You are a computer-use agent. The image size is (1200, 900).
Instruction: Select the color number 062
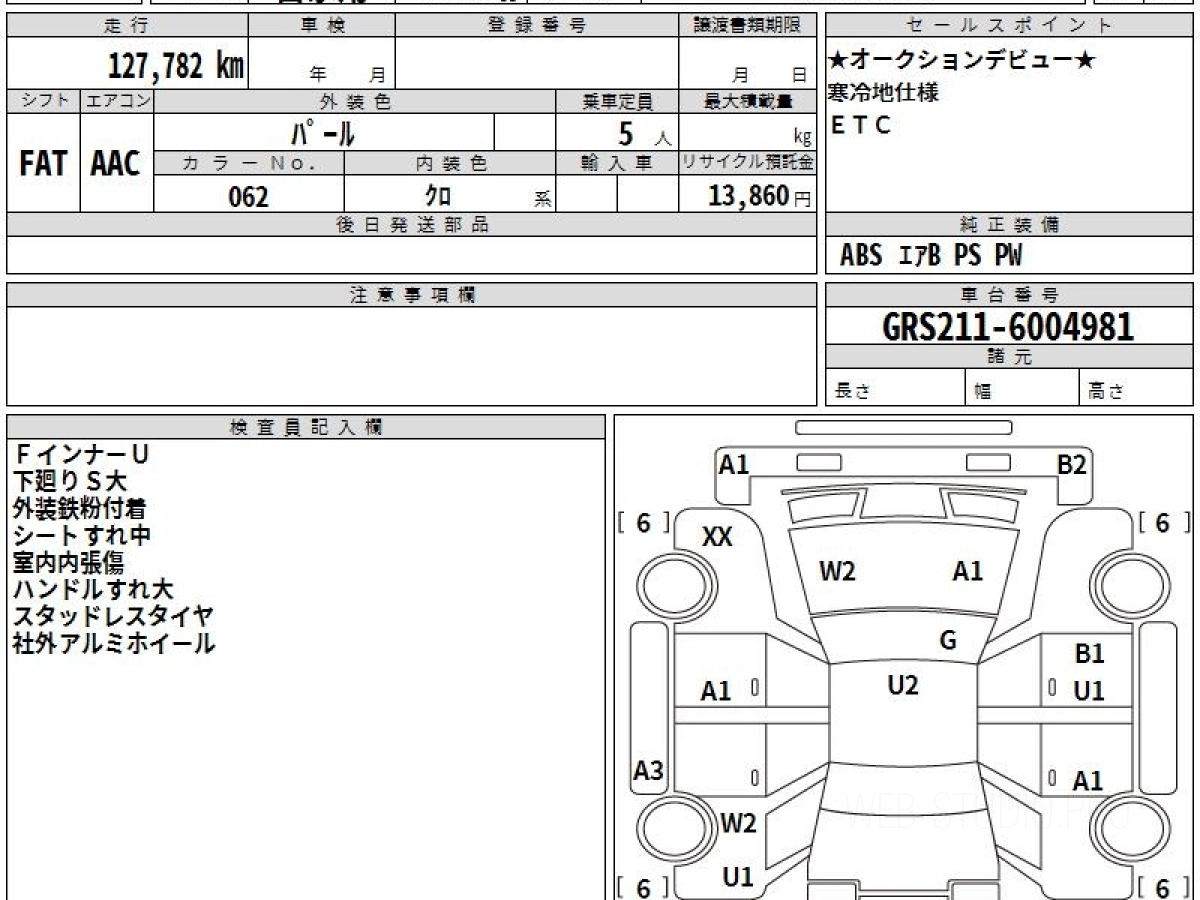[249, 196]
